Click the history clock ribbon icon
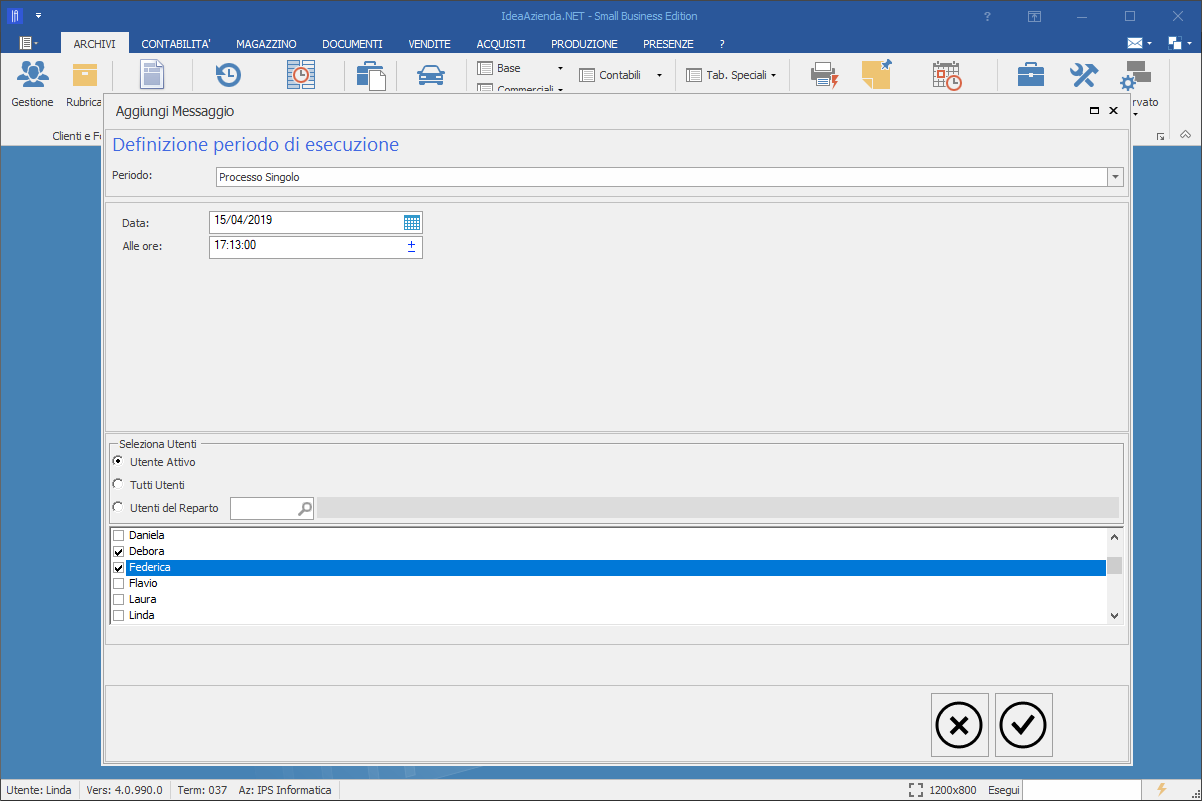This screenshot has width=1202, height=801. 229,75
